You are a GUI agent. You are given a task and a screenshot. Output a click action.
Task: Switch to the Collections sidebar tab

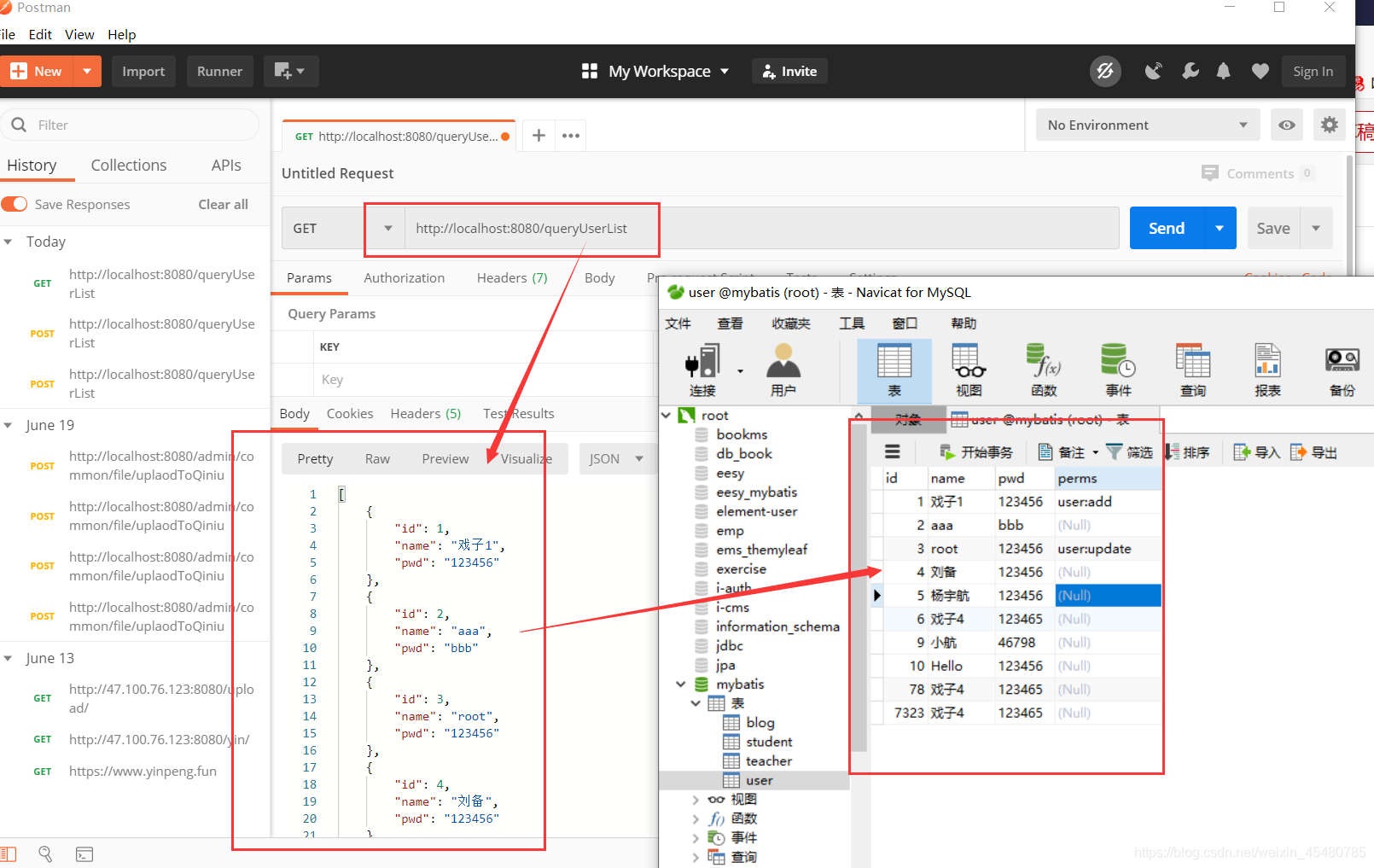tap(129, 166)
